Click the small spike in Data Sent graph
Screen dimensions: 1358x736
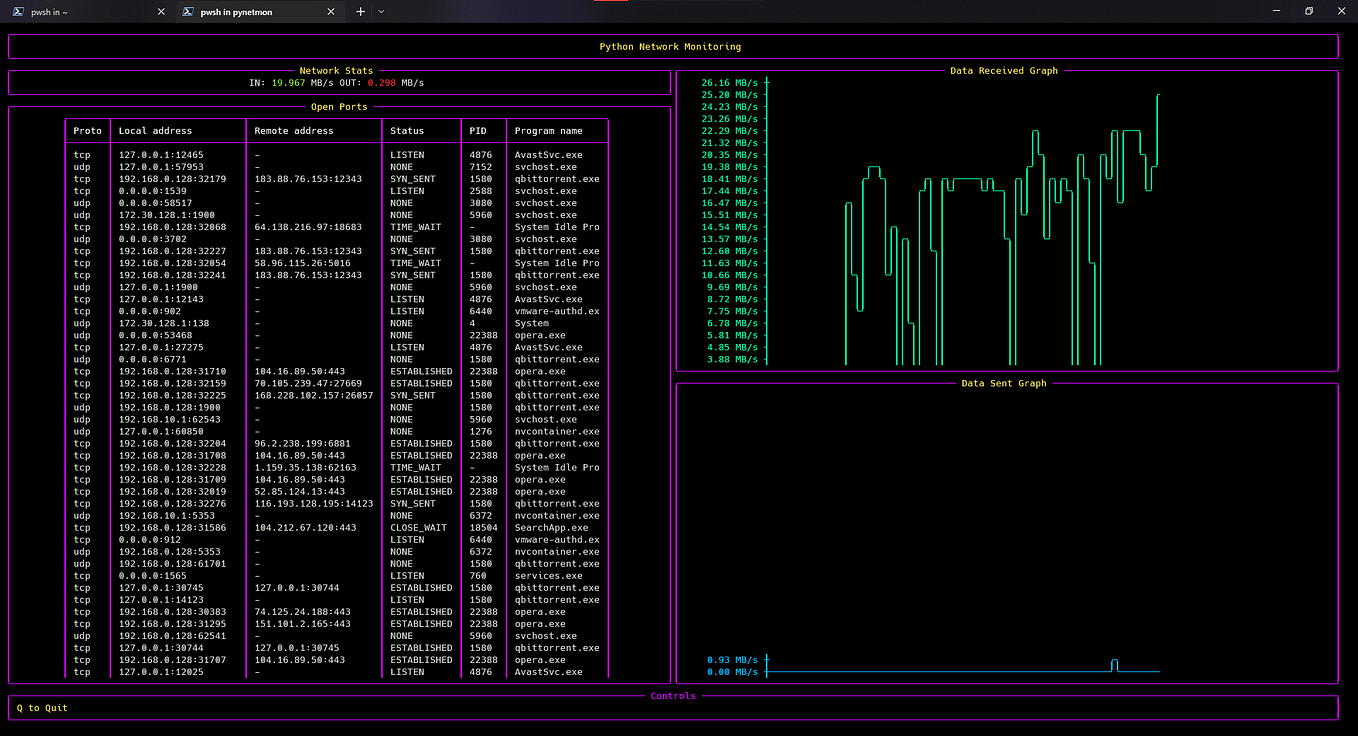pos(1115,663)
